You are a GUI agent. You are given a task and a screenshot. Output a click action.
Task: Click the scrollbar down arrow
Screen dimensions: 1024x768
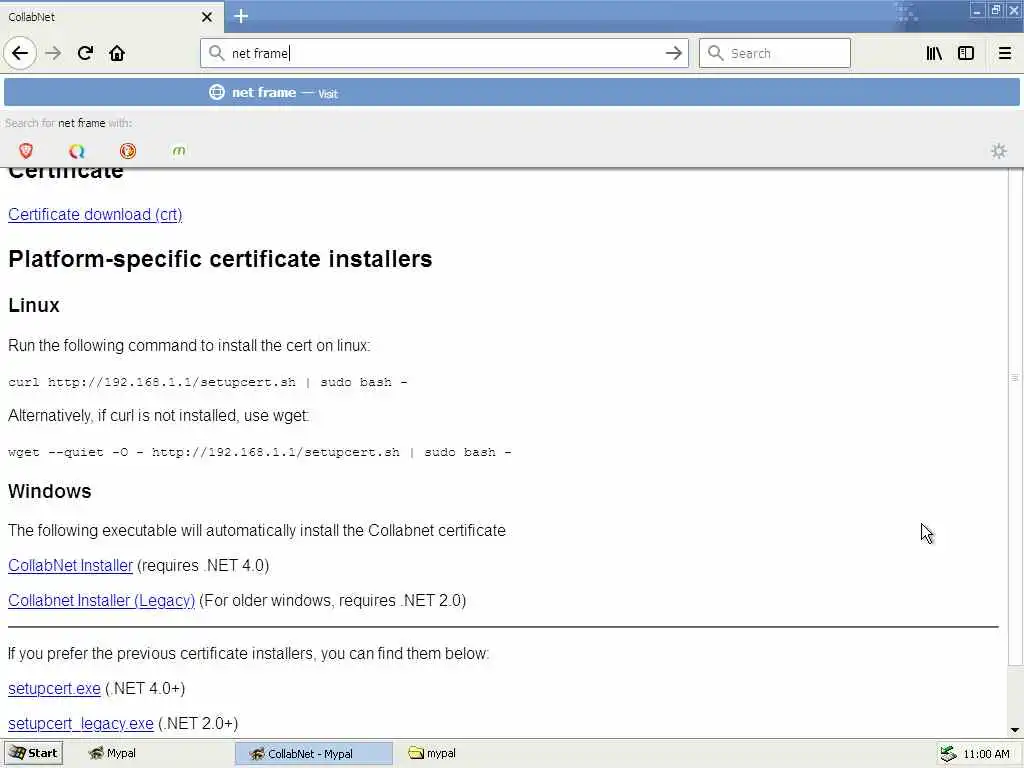click(x=1014, y=730)
